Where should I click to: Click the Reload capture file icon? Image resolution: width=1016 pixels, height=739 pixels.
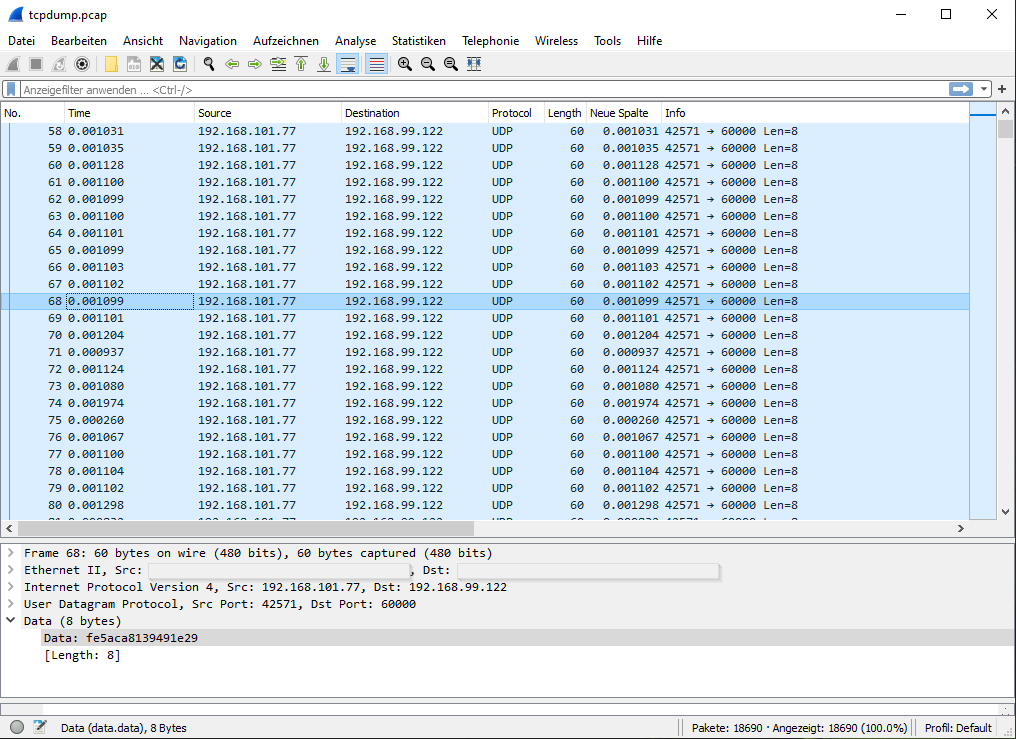pyautogui.click(x=180, y=63)
